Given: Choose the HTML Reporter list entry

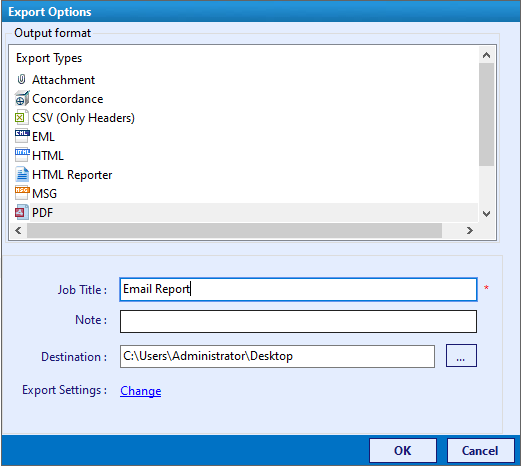Looking at the screenshot, I should pos(72,175).
